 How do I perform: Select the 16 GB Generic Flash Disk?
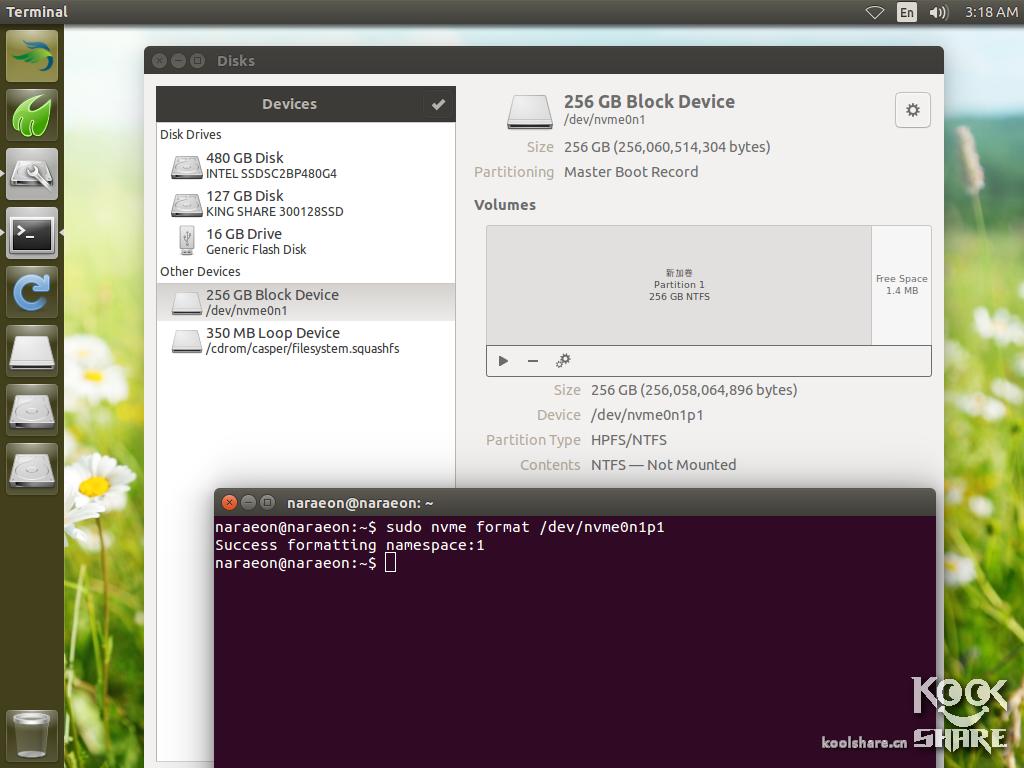click(x=306, y=241)
